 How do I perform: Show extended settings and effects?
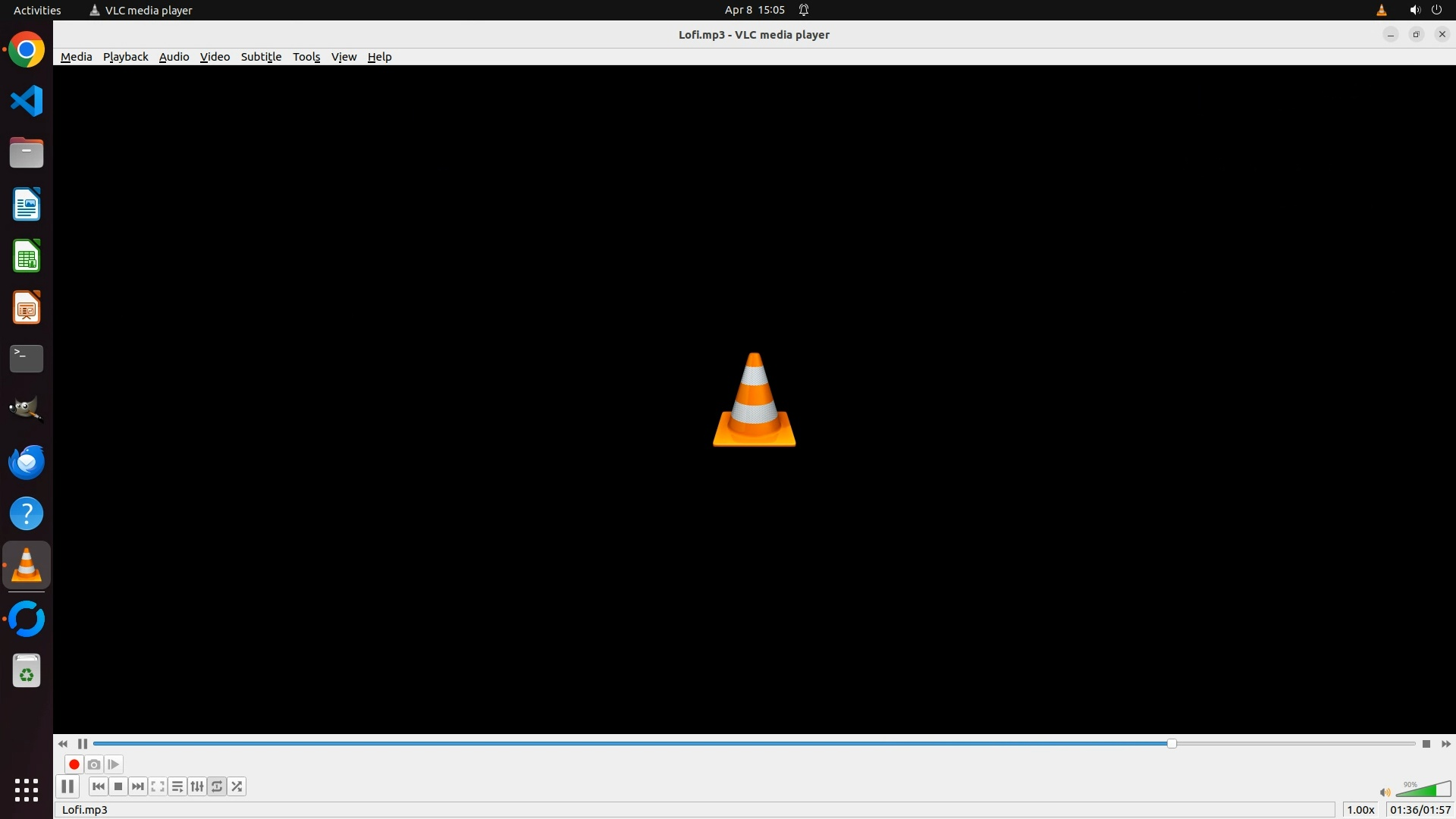[197, 786]
